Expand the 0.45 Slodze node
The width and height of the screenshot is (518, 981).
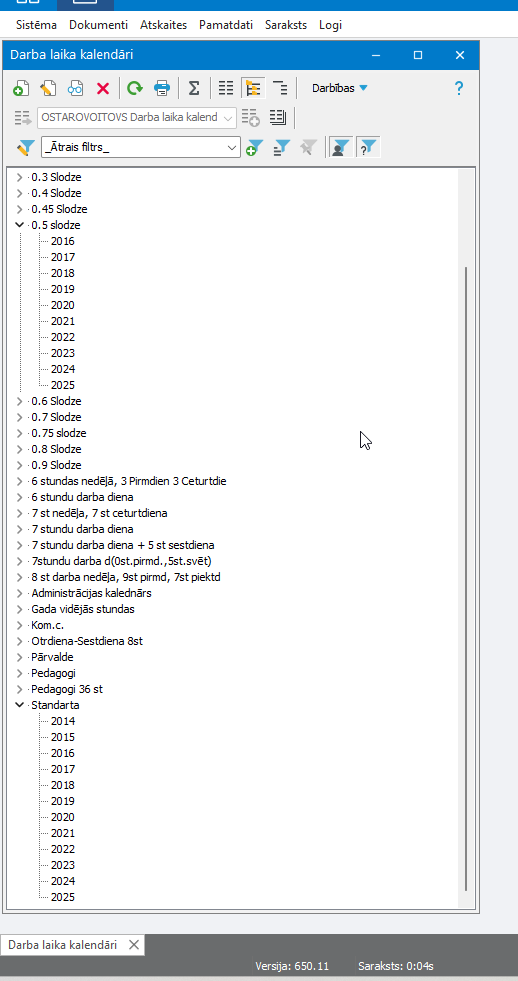pyautogui.click(x=19, y=209)
